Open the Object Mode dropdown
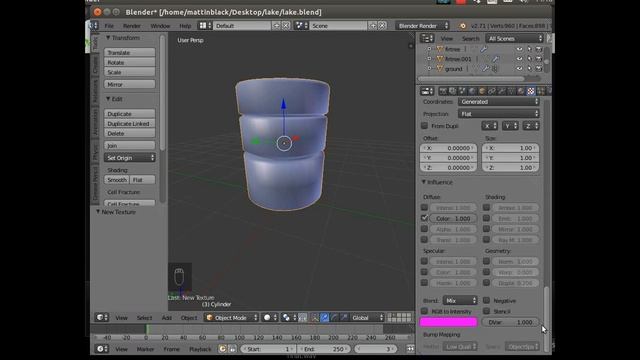The width and height of the screenshot is (640, 360). click(231, 318)
